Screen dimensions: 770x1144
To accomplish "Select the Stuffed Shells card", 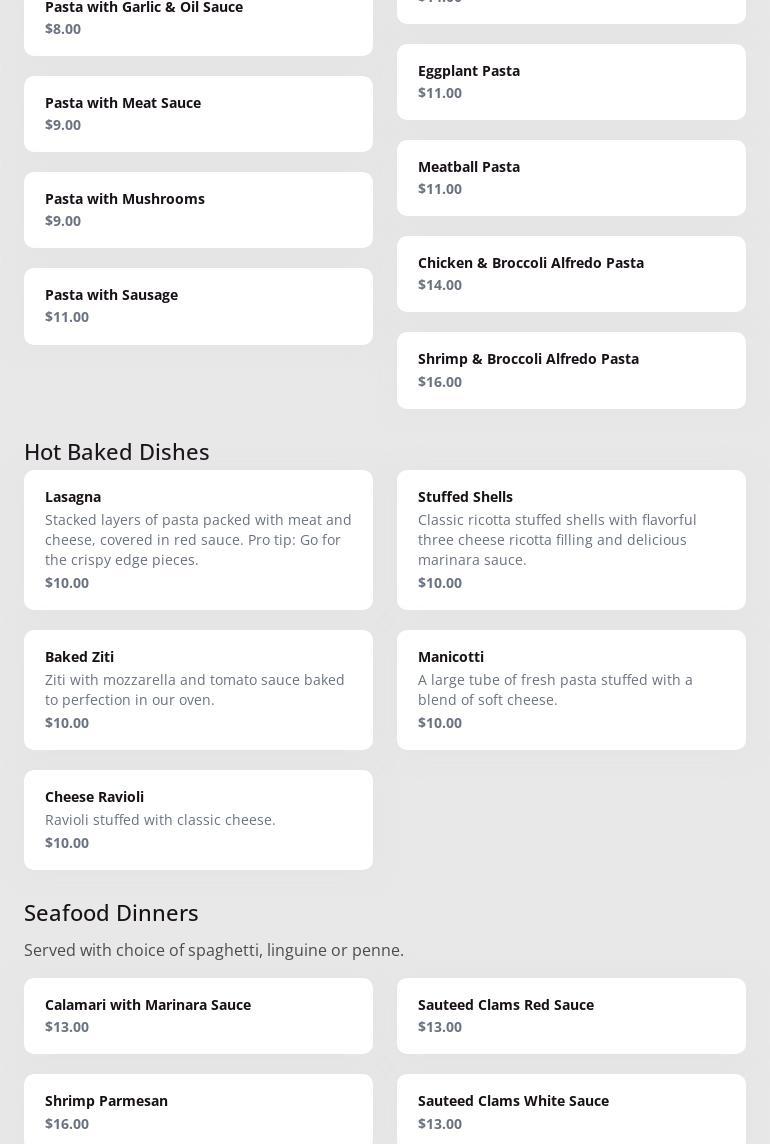I will click(x=571, y=540).
